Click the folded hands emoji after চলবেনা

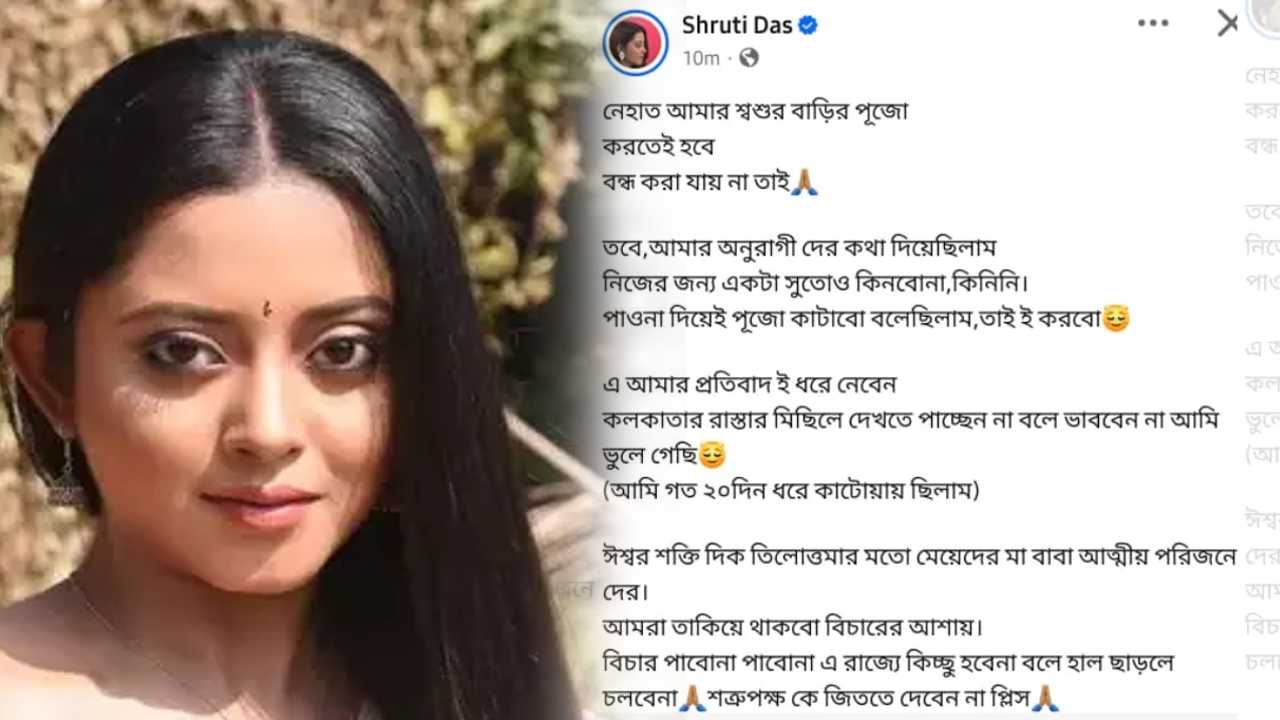(693, 697)
